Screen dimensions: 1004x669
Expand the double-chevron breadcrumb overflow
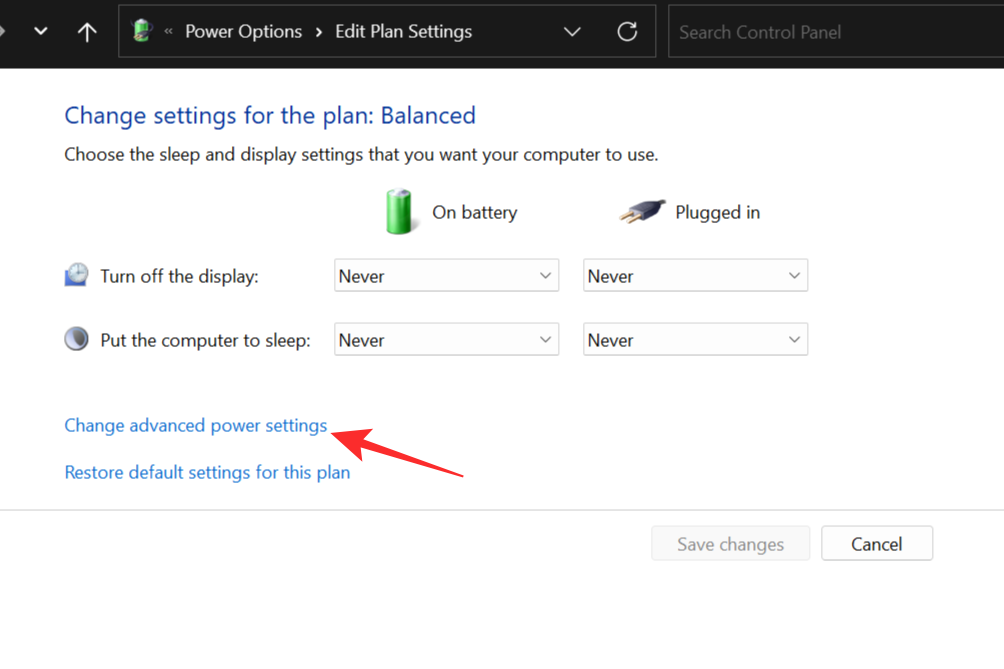click(168, 32)
